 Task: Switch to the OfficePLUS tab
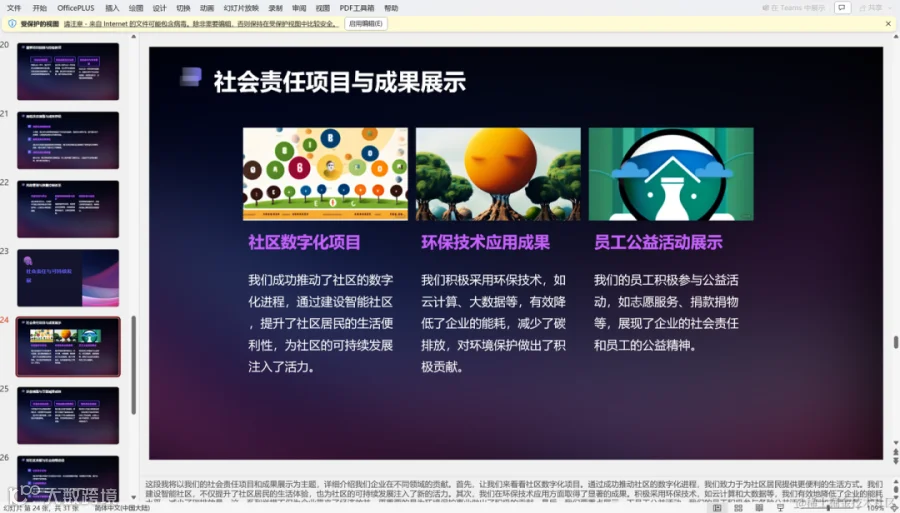[x=76, y=8]
